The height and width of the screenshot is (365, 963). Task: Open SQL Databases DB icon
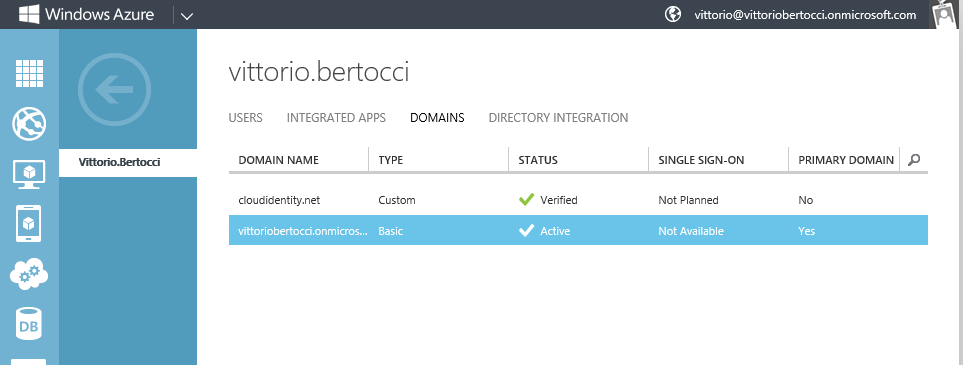(x=29, y=324)
